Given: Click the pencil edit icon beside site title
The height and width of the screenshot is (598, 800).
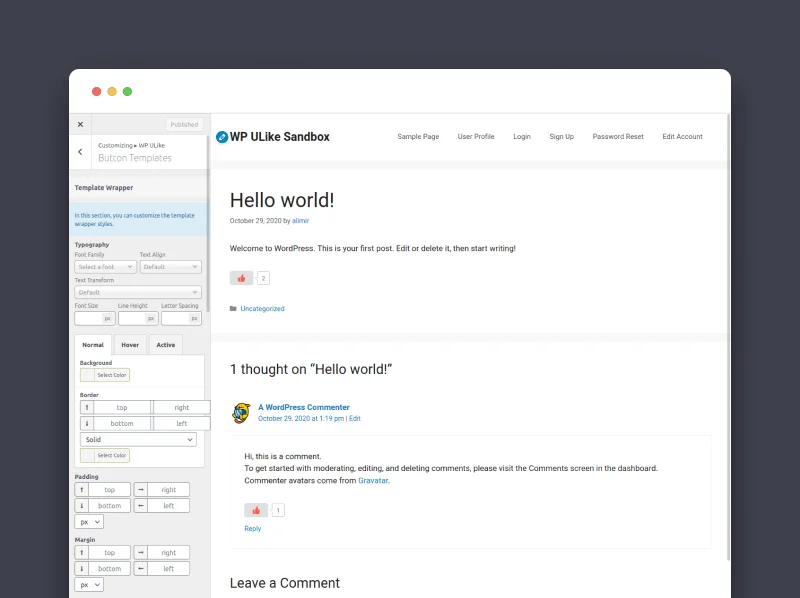Looking at the screenshot, I should point(222,137).
